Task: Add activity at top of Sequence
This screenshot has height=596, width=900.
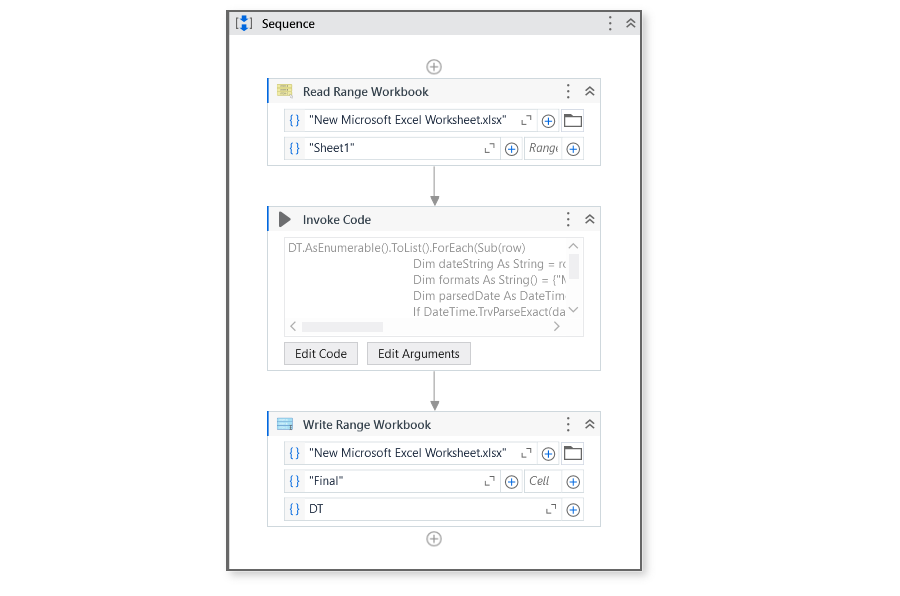Action: pos(434,67)
